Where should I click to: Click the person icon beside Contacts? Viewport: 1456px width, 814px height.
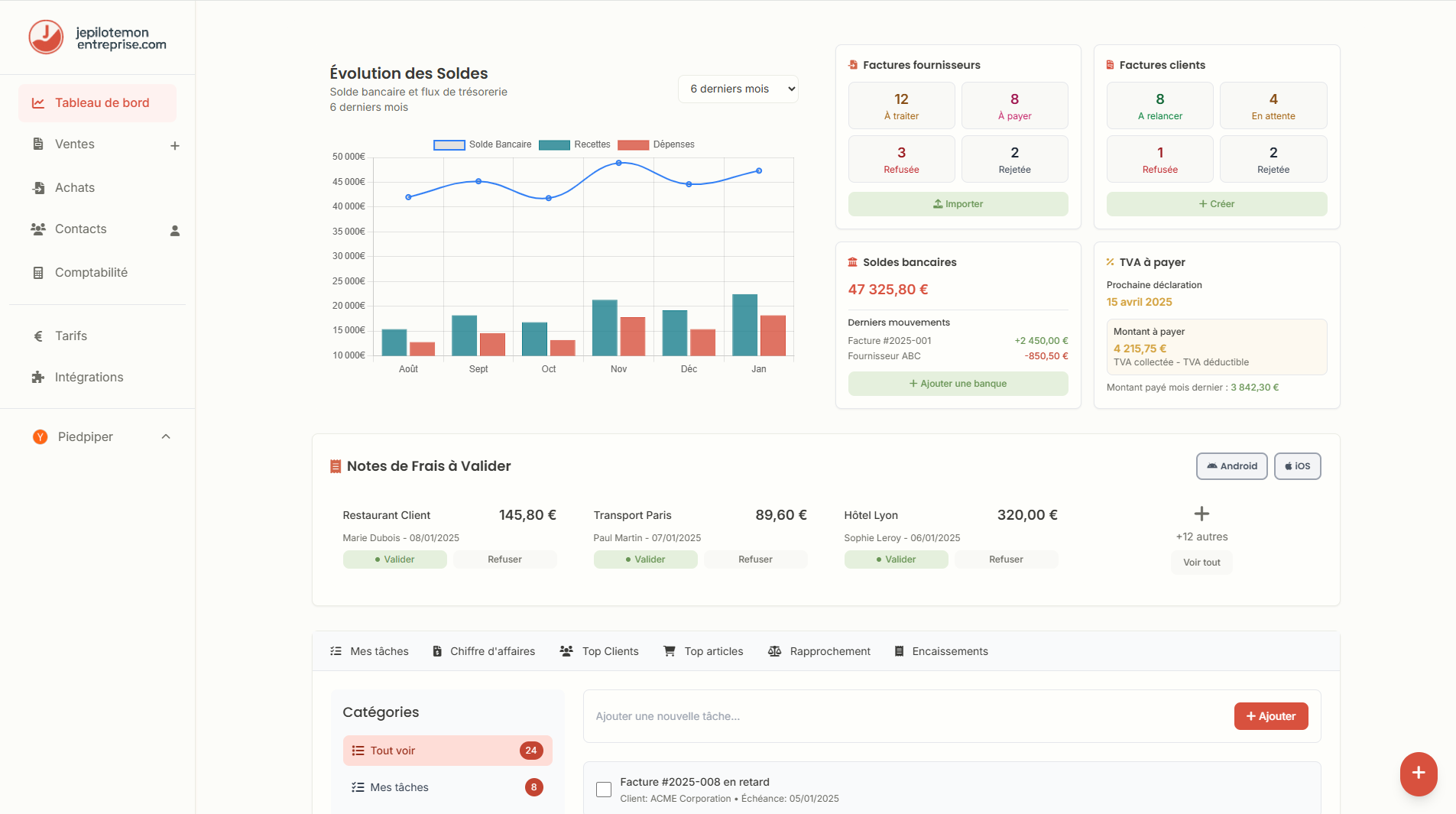click(x=174, y=230)
